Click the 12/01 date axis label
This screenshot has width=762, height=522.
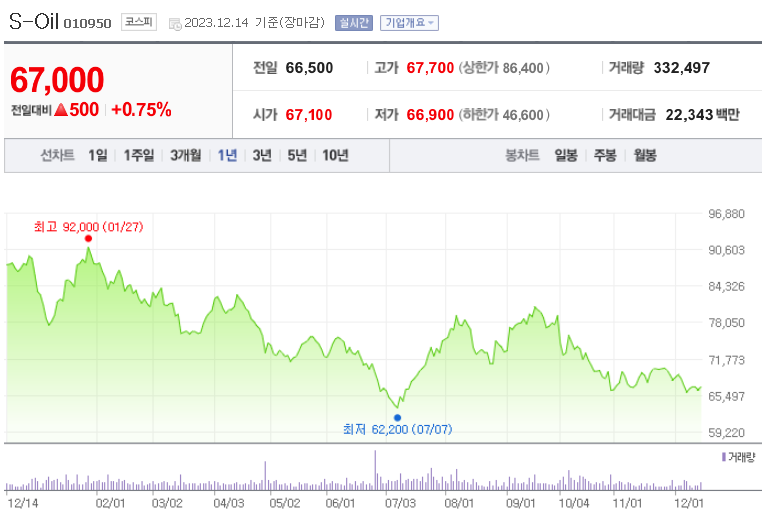pos(689,503)
